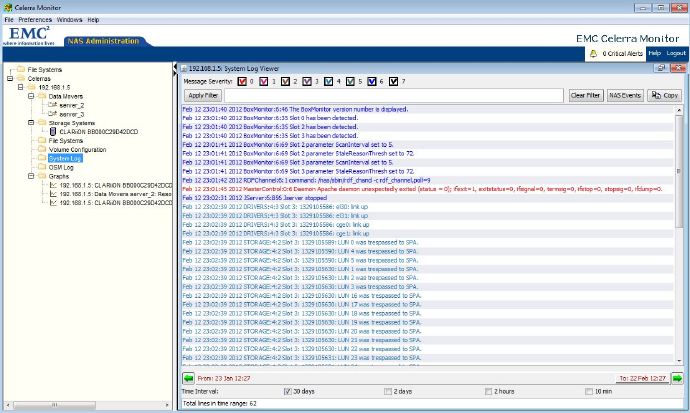
Task: Open the Preferences menu
Action: click(x=35, y=20)
